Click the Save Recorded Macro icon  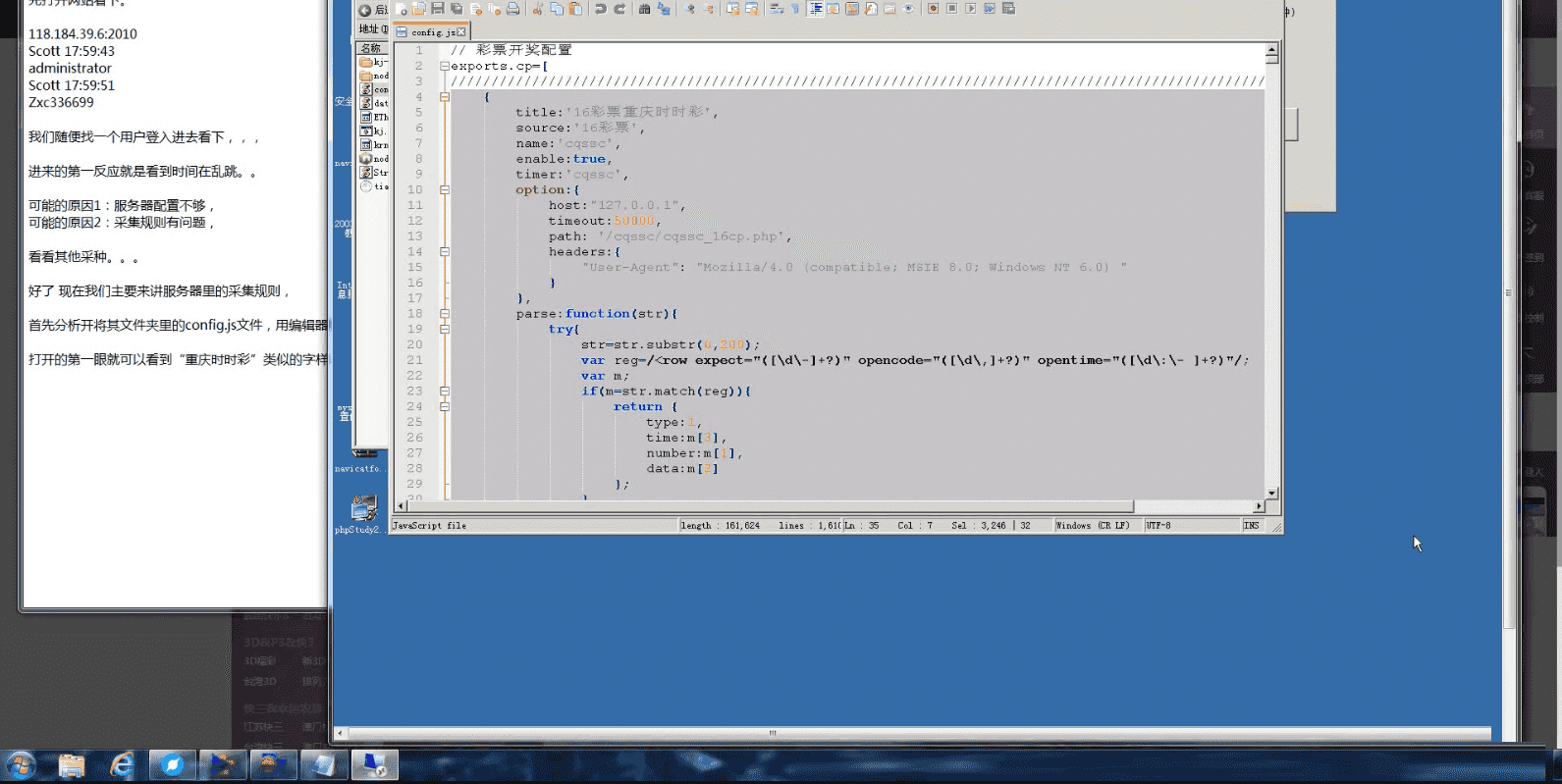tap(1008, 9)
